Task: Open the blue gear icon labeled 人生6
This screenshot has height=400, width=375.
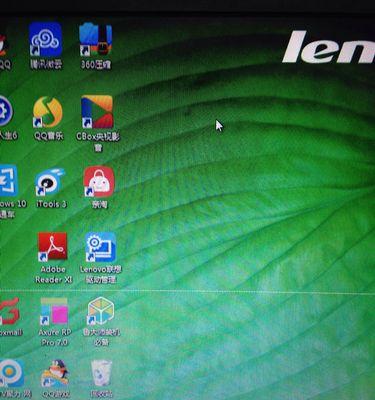Action: point(6,111)
